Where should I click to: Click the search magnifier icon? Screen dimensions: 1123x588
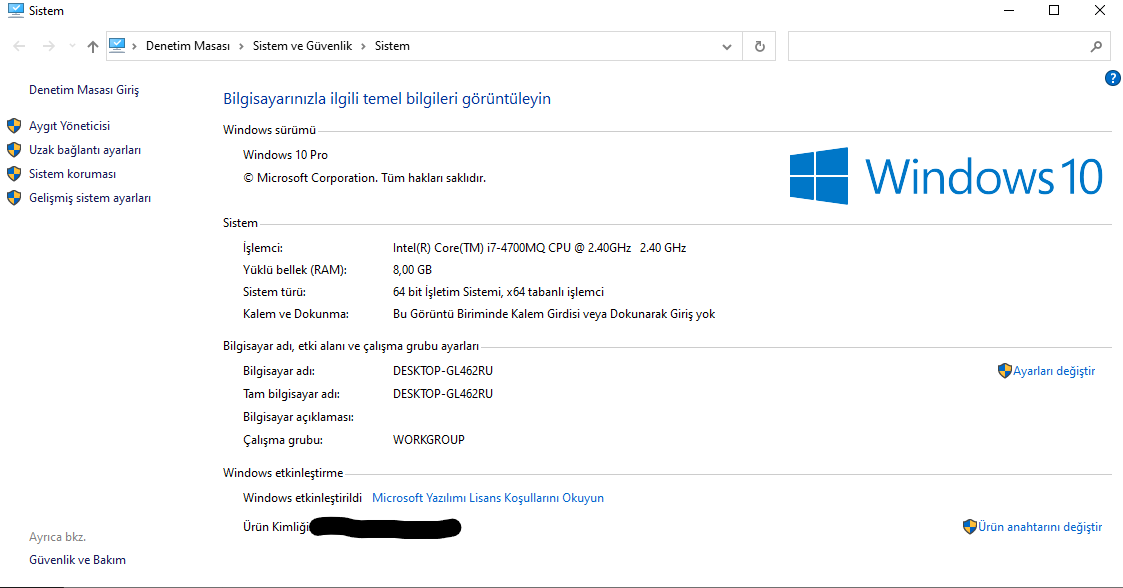[1096, 47]
